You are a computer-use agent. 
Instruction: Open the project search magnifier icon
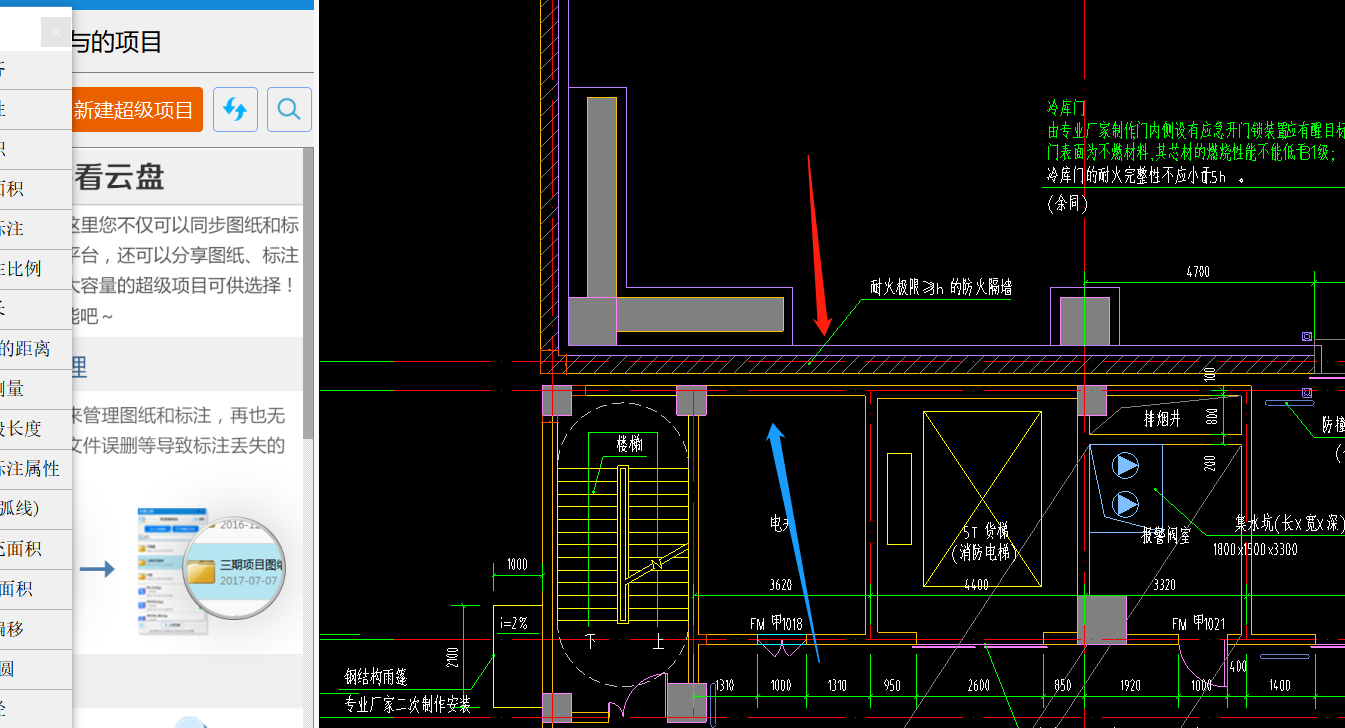289,109
